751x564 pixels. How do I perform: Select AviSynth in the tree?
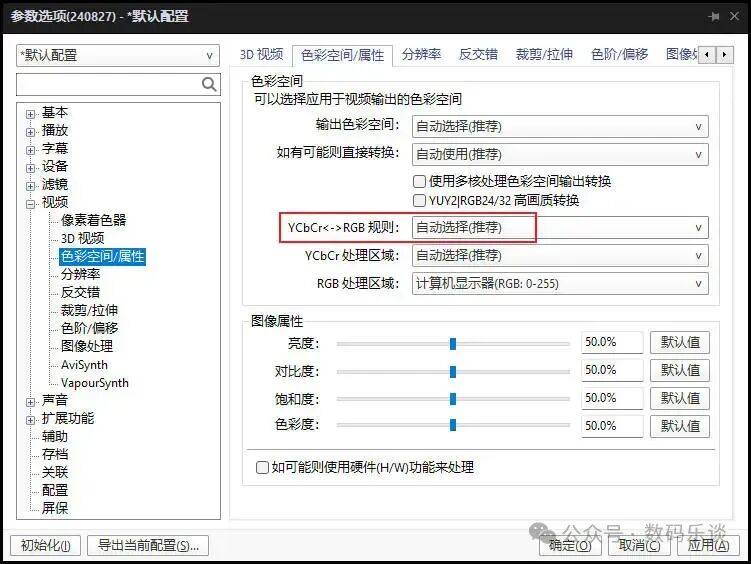click(84, 365)
